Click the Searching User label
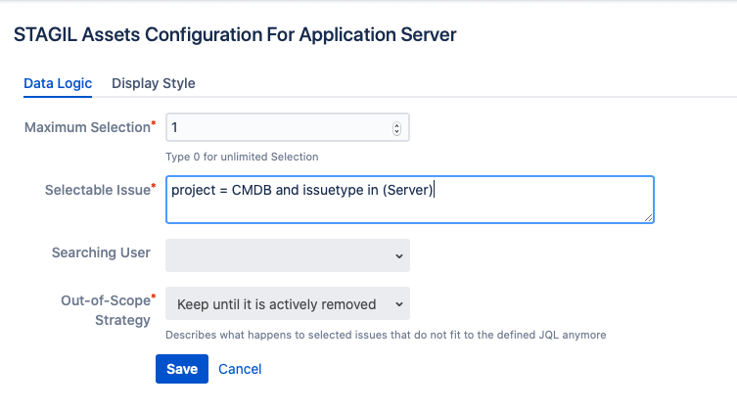This screenshot has width=737, height=410. (101, 252)
